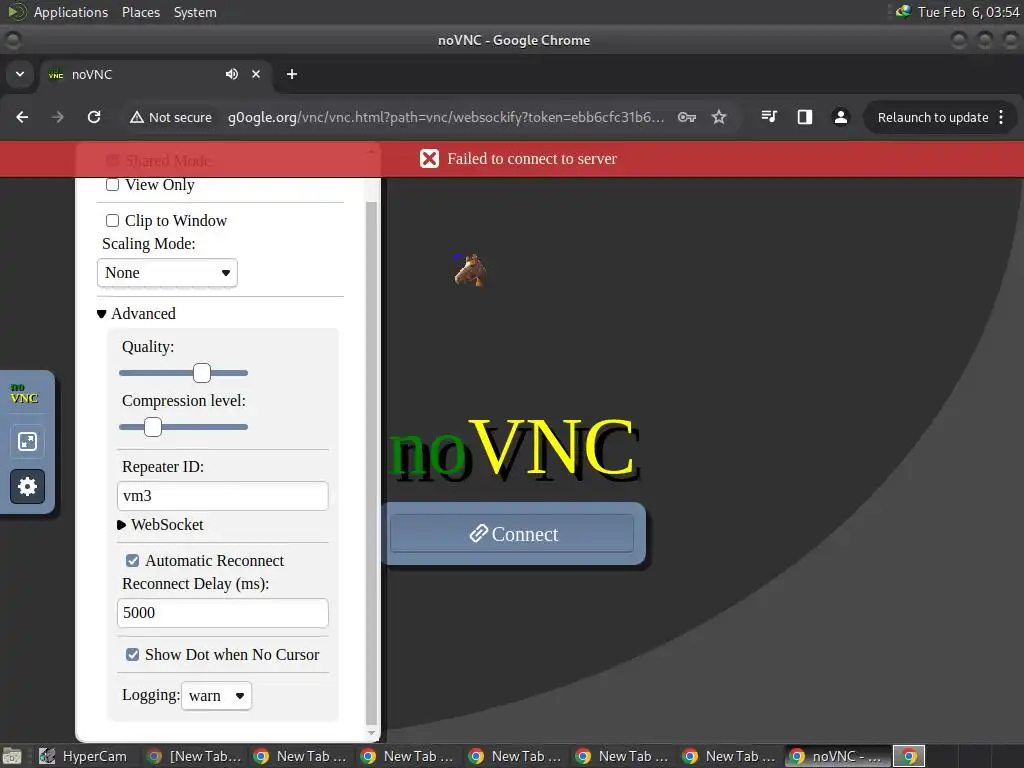Image resolution: width=1024 pixels, height=768 pixels.
Task: Expand the WebSocket section
Action: 160,524
